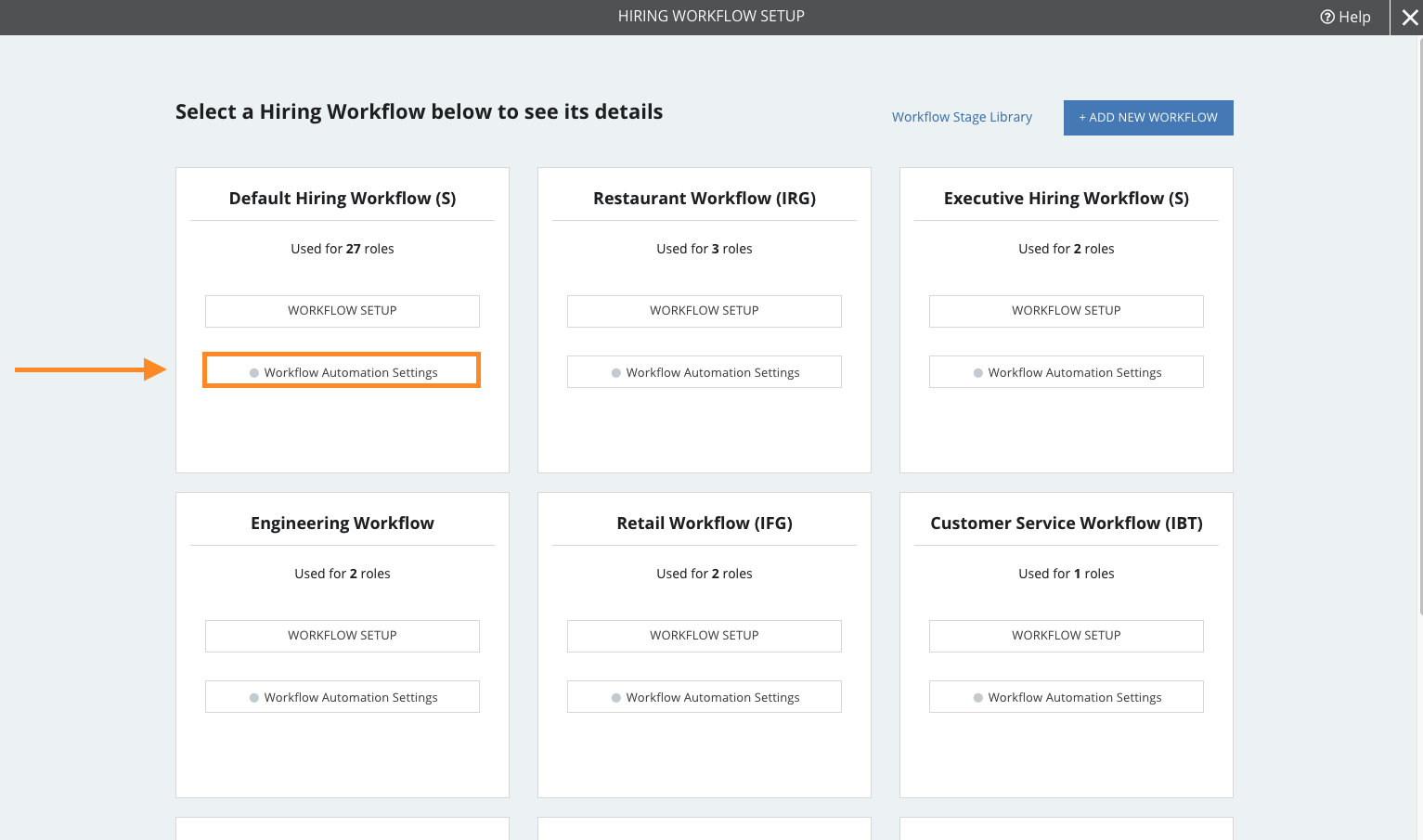Open Workflow Setup for Restaurant Workflow (IRG)
The image size is (1423, 840).
click(705, 311)
